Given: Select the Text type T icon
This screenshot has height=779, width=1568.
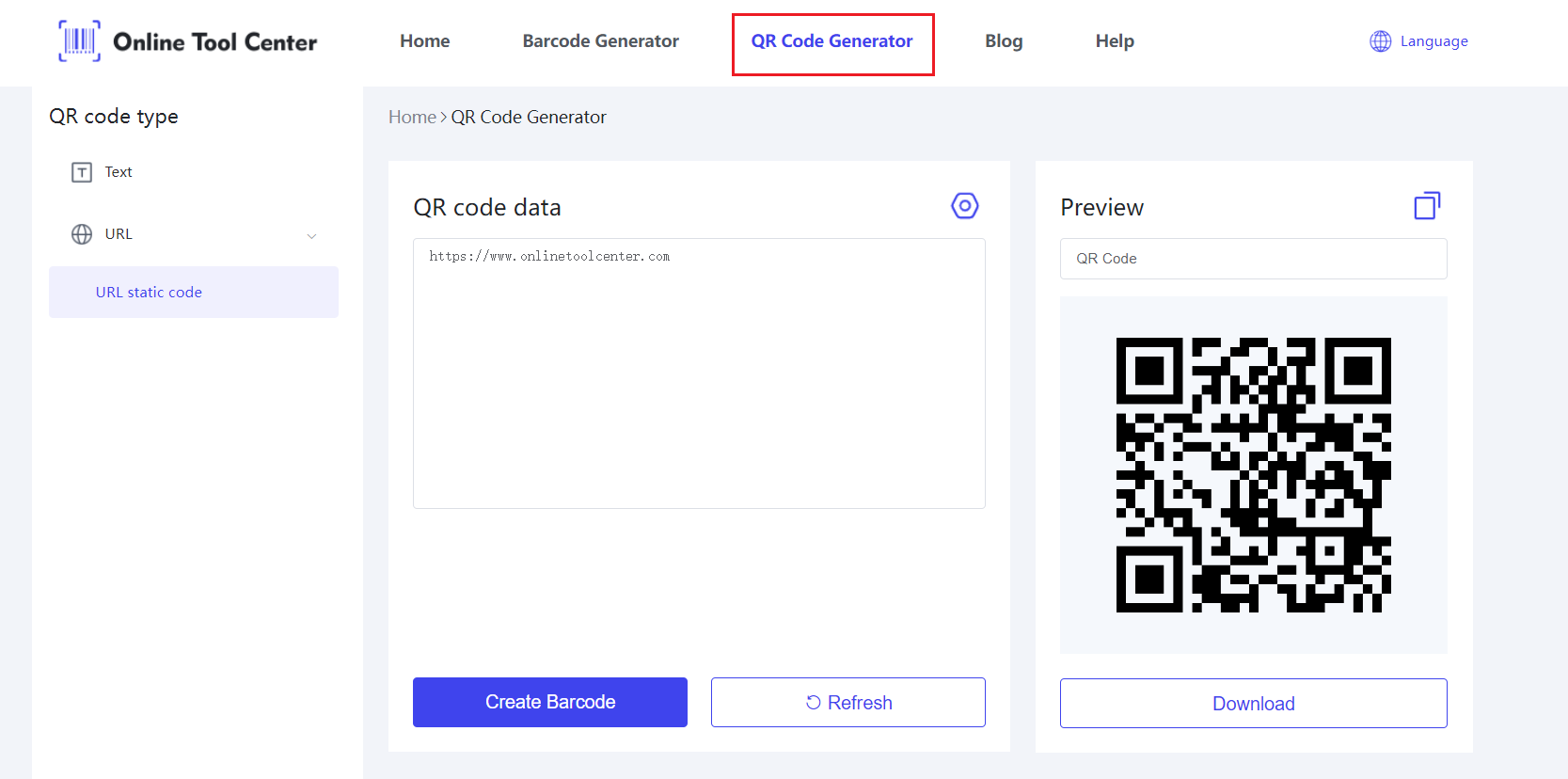Looking at the screenshot, I should click(x=82, y=172).
